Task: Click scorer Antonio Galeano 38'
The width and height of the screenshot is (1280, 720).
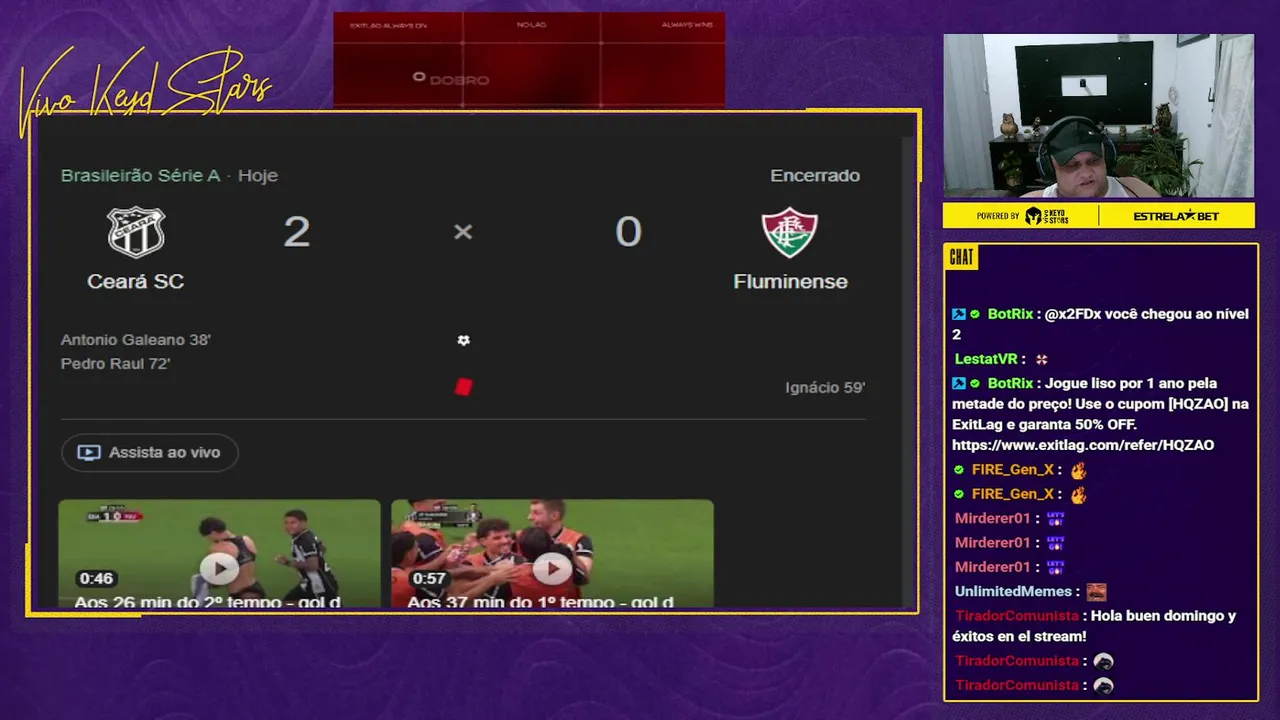Action: click(x=136, y=340)
